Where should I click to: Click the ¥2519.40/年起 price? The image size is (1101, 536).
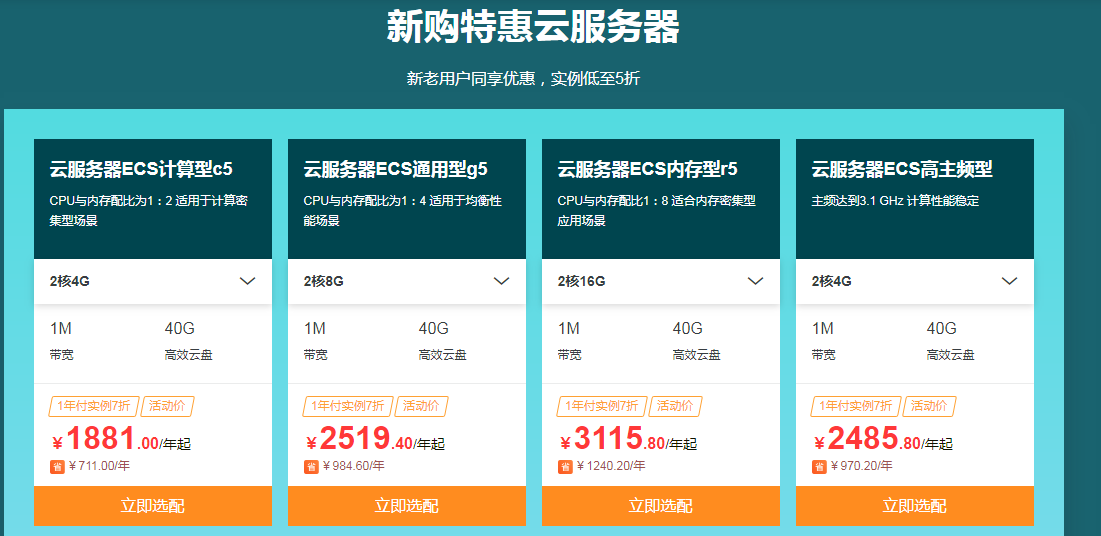pyautogui.click(x=375, y=439)
